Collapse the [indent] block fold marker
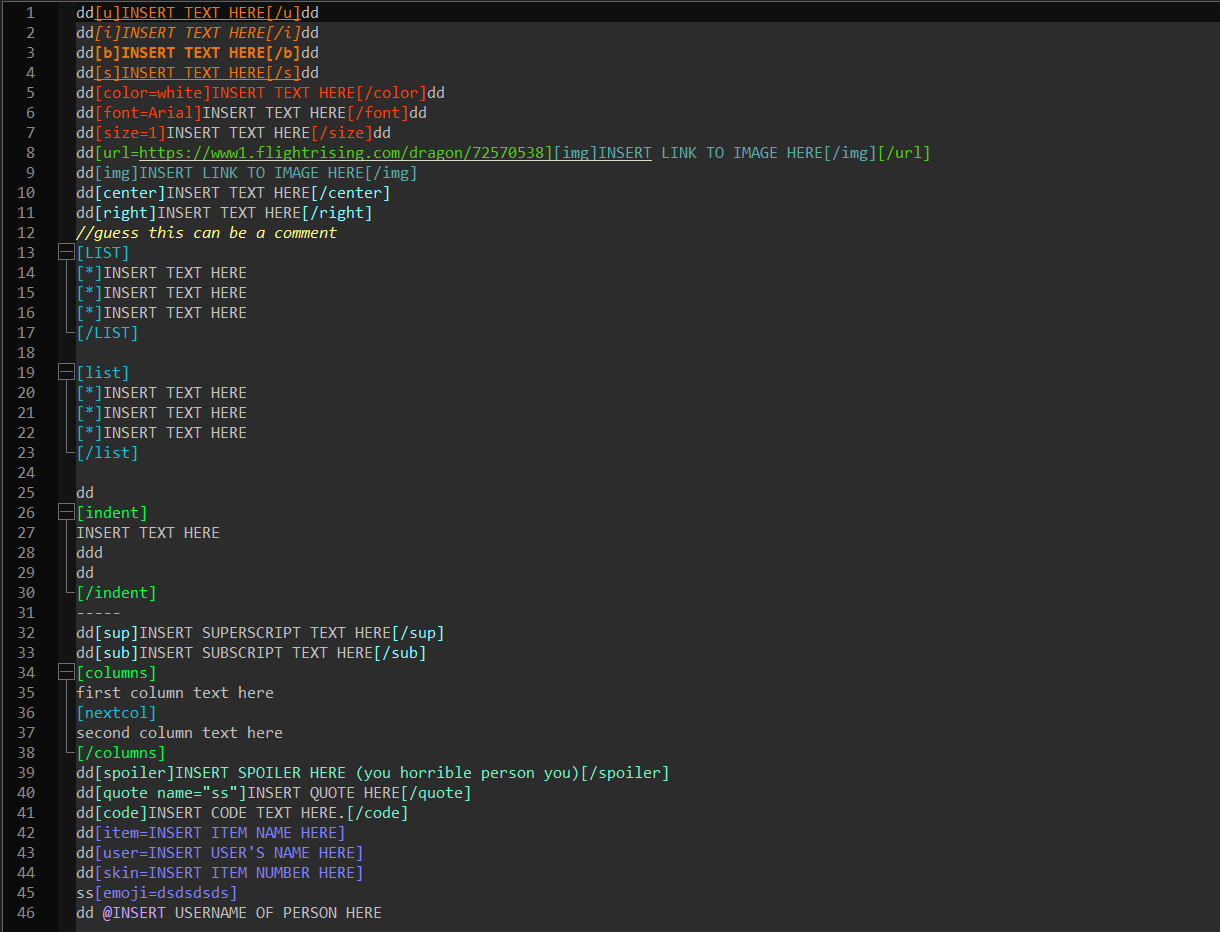The image size is (1220, 932). point(65,512)
